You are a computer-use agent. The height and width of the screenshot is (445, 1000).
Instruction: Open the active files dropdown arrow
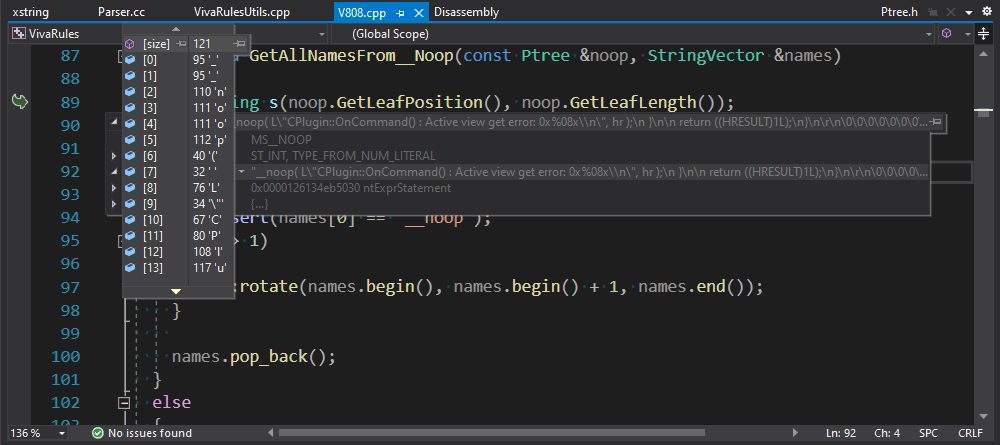click(969, 13)
